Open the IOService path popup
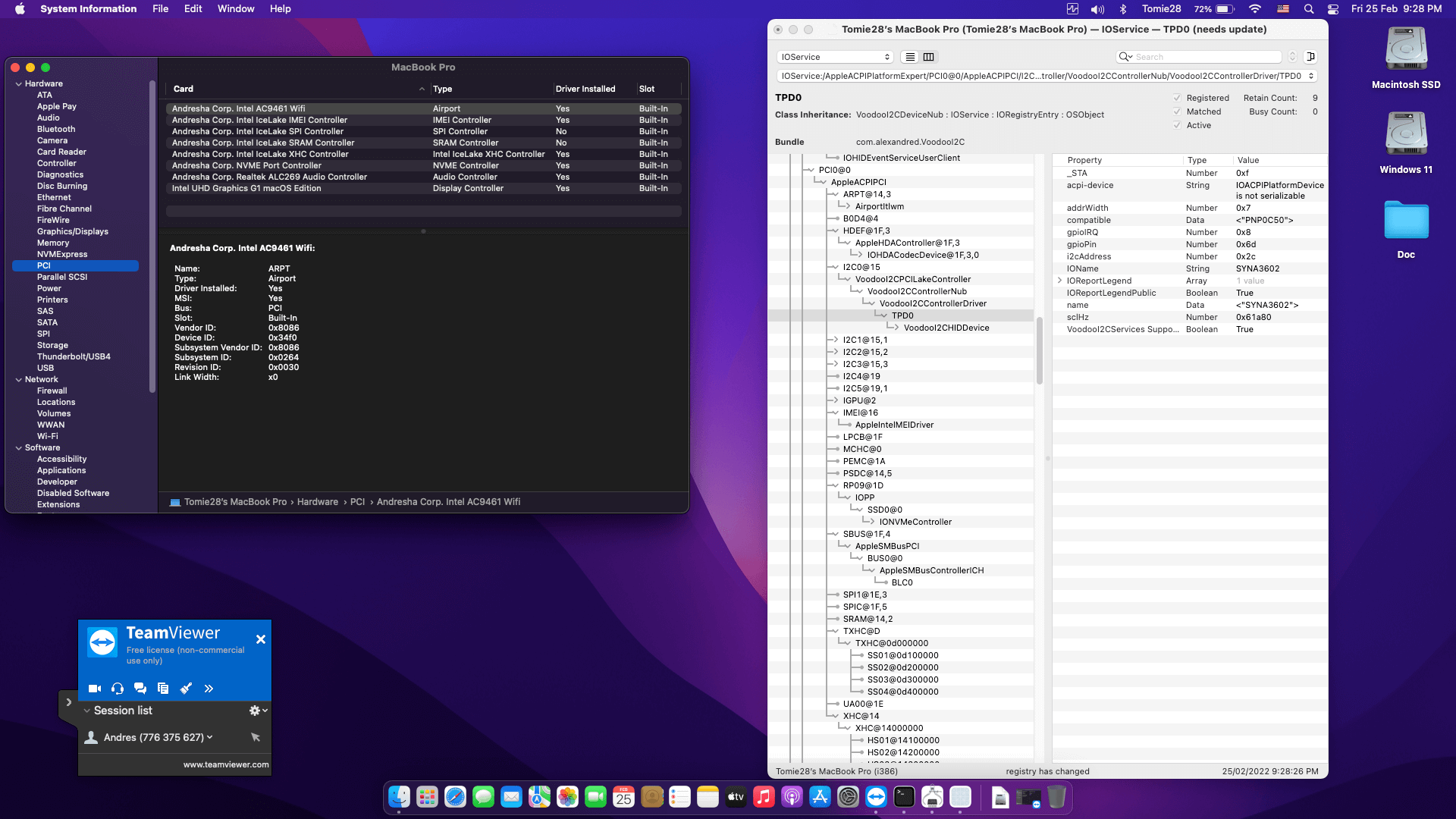 pyautogui.click(x=1046, y=76)
